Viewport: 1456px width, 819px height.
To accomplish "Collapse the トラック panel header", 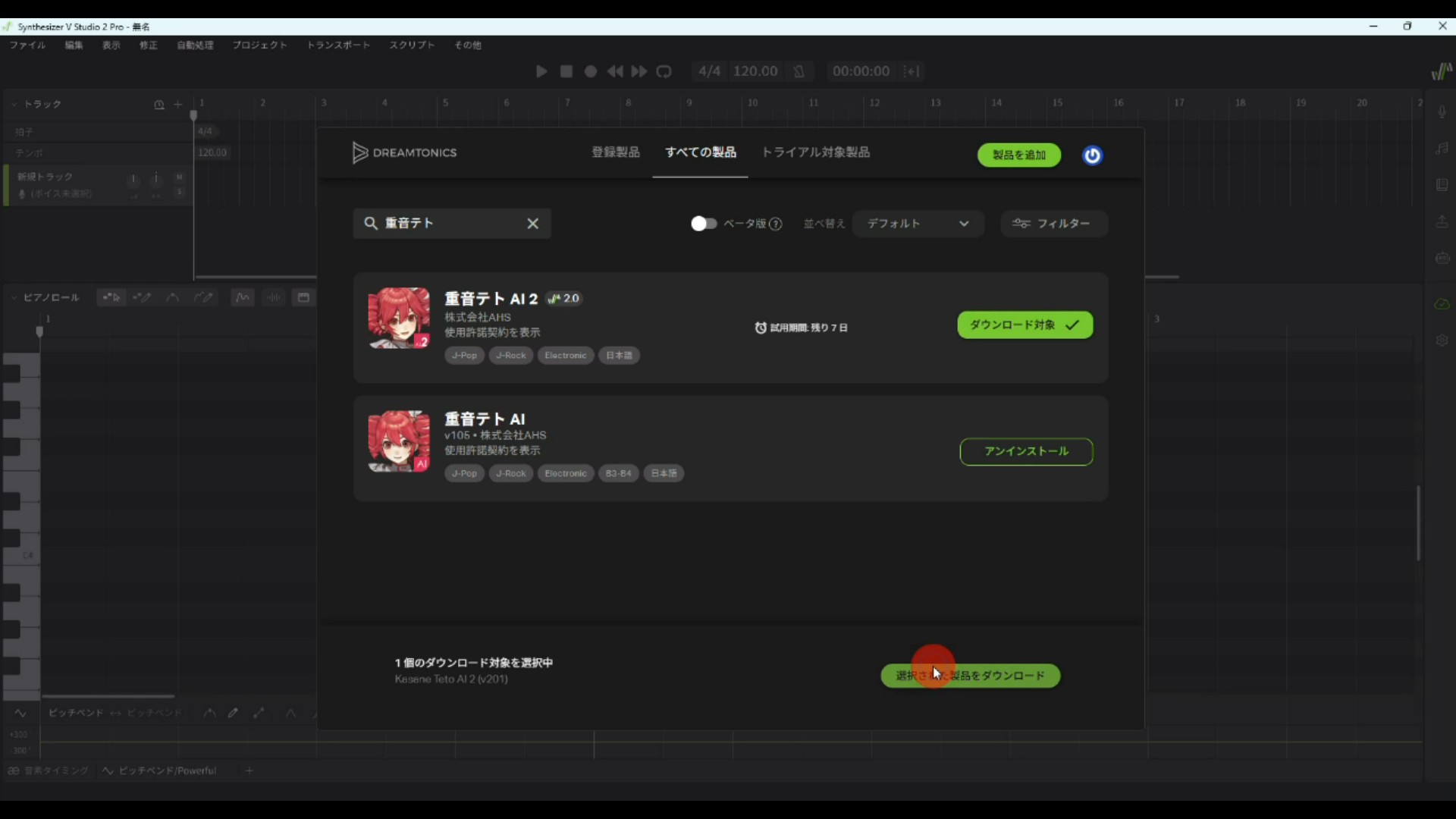I will click(x=13, y=105).
